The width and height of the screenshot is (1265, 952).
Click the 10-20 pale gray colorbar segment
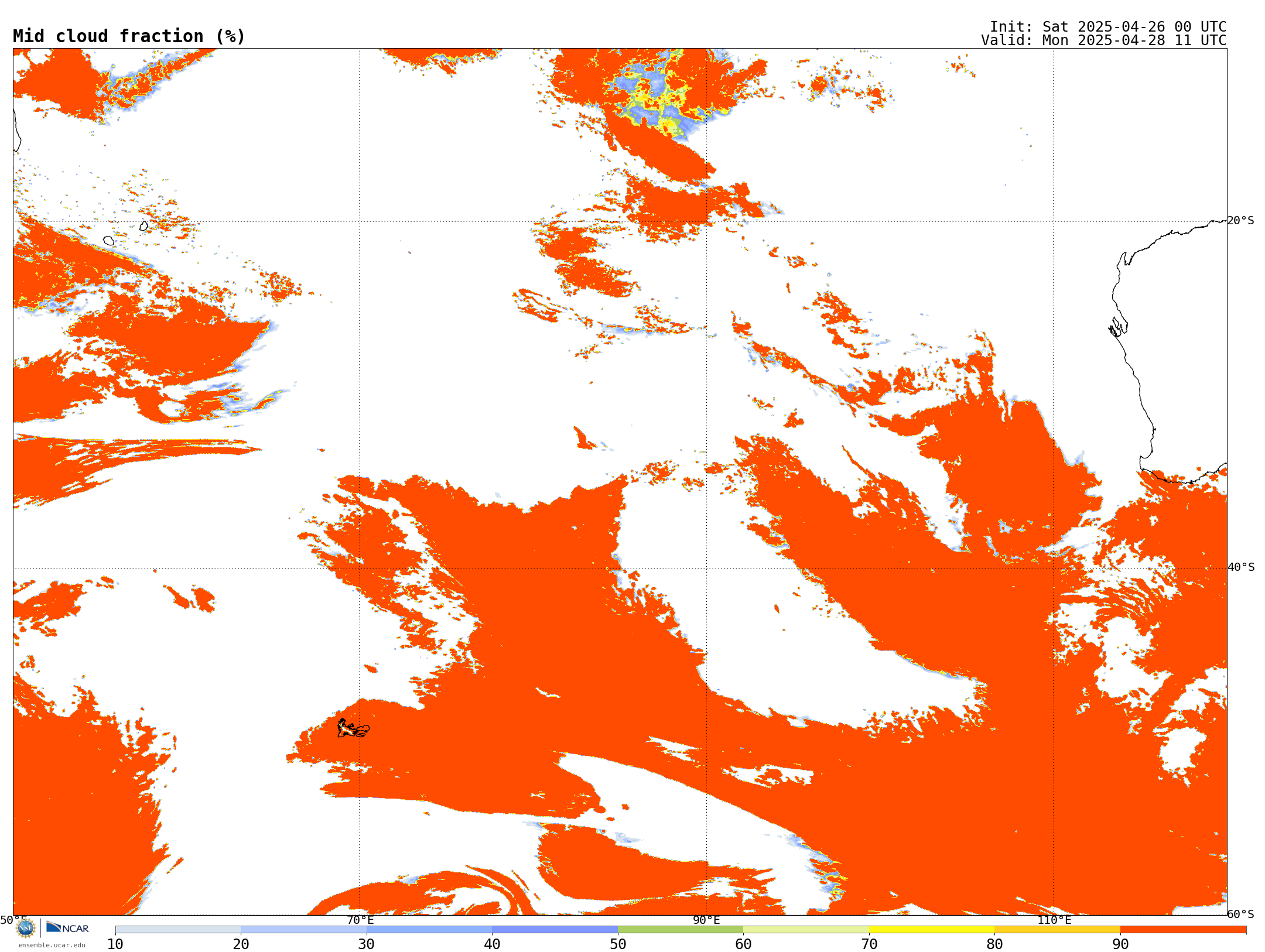pyautogui.click(x=178, y=930)
